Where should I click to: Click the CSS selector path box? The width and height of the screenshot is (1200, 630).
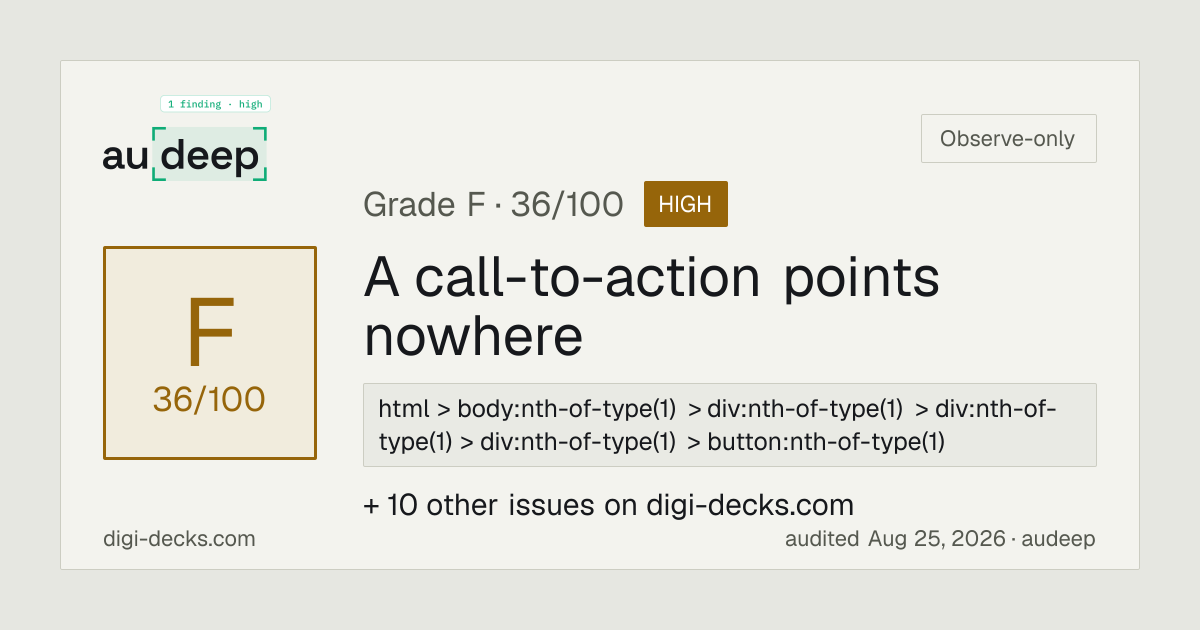[x=730, y=425]
